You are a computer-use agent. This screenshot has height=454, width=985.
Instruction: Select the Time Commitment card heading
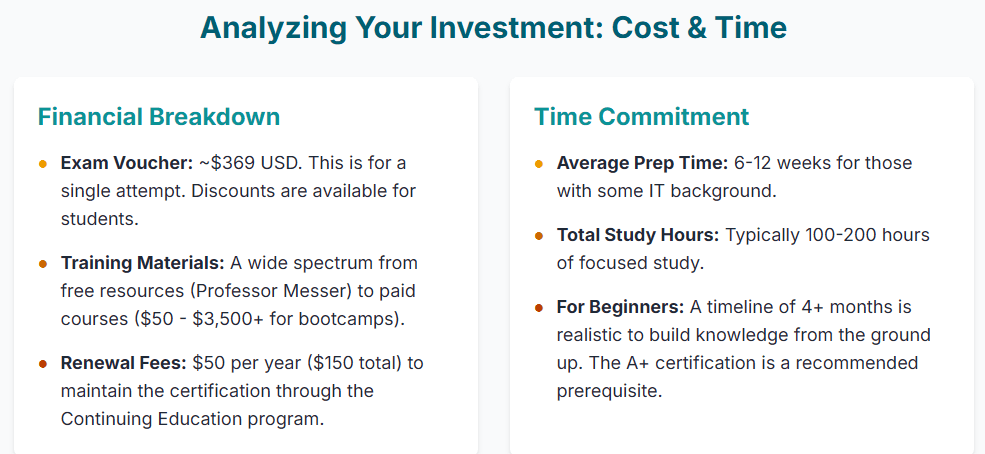[x=641, y=117]
